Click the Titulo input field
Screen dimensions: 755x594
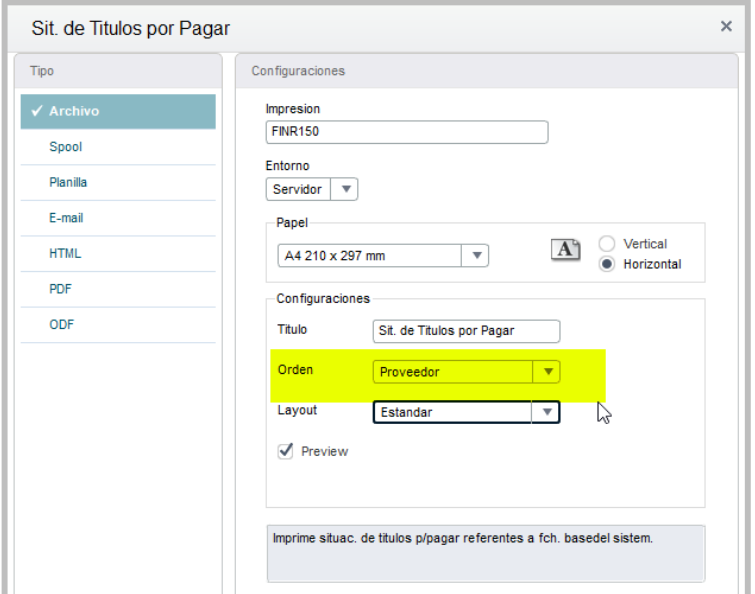[466, 331]
